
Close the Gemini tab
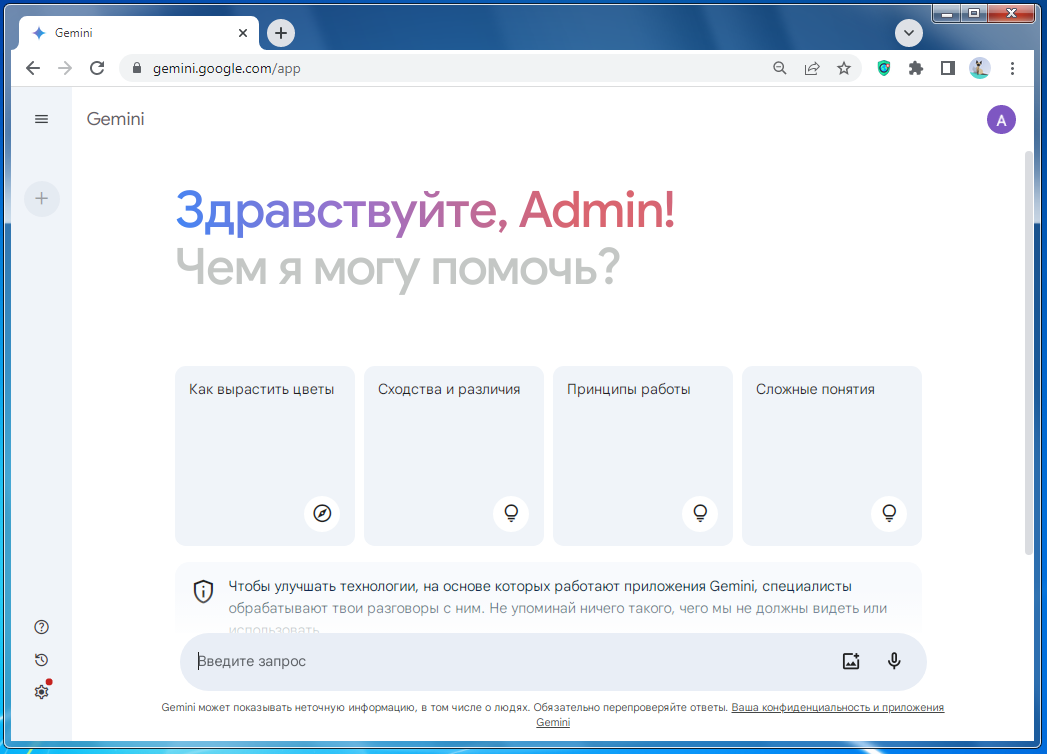(243, 33)
